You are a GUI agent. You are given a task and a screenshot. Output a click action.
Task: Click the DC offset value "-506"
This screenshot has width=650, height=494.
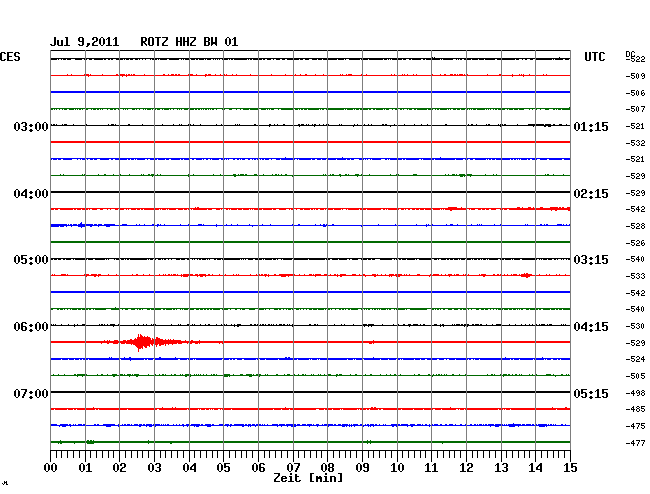(635, 93)
